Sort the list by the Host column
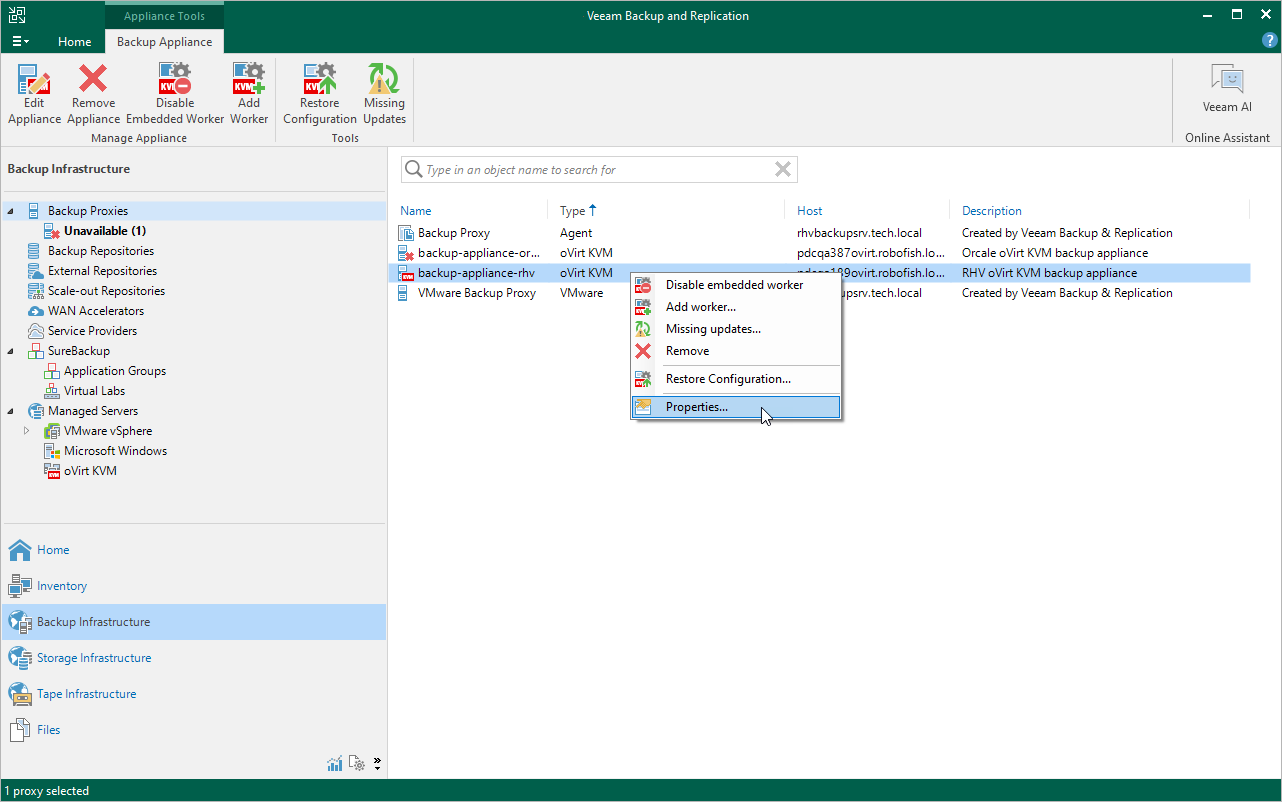1282x802 pixels. point(810,211)
